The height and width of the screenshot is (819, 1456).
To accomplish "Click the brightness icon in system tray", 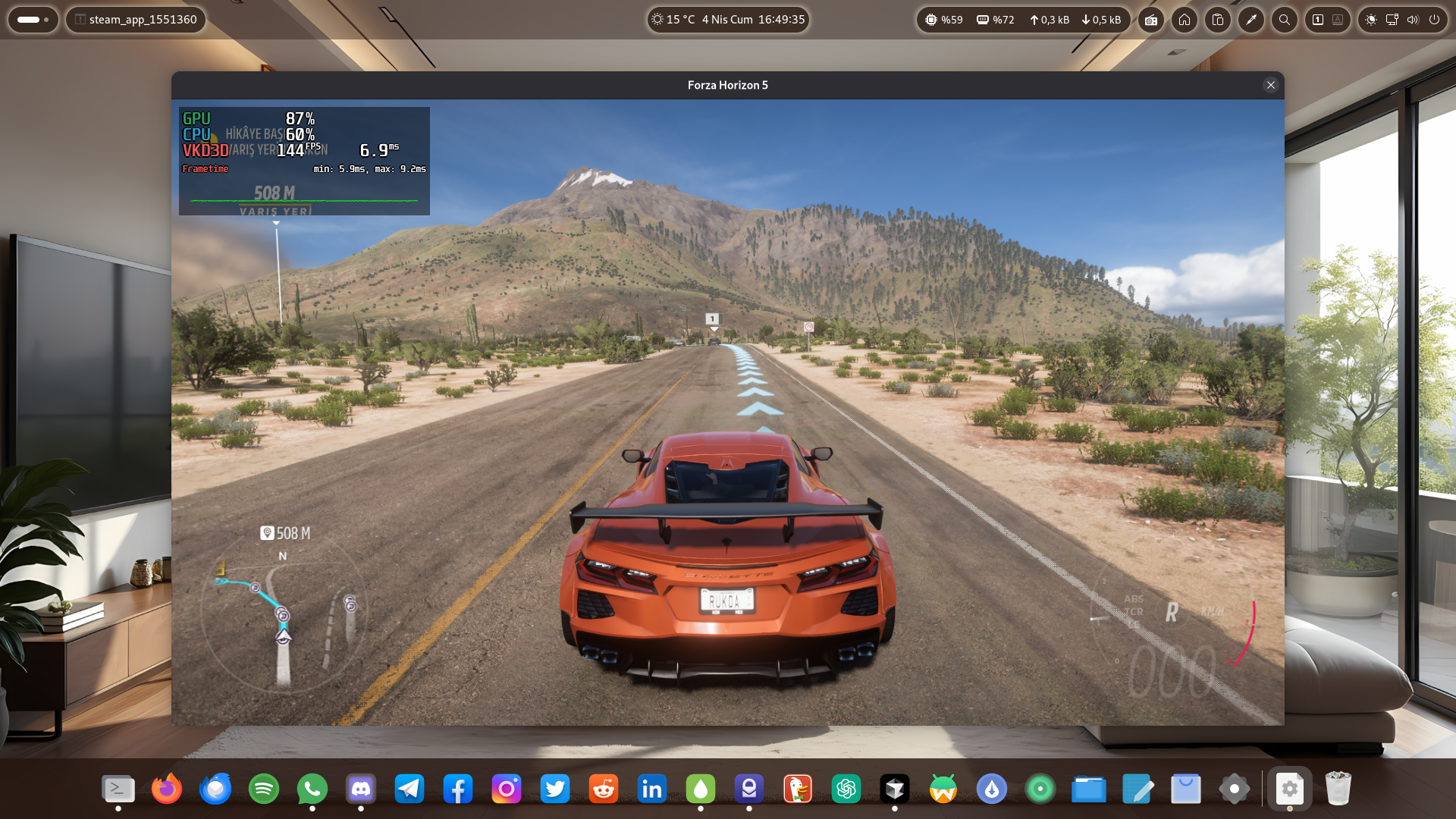I will pos(1371,20).
